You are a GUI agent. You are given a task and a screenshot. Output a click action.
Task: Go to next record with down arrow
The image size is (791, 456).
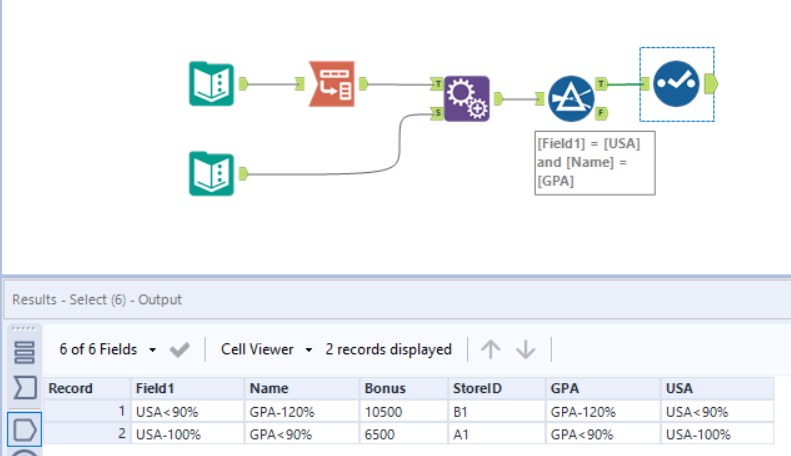(526, 349)
